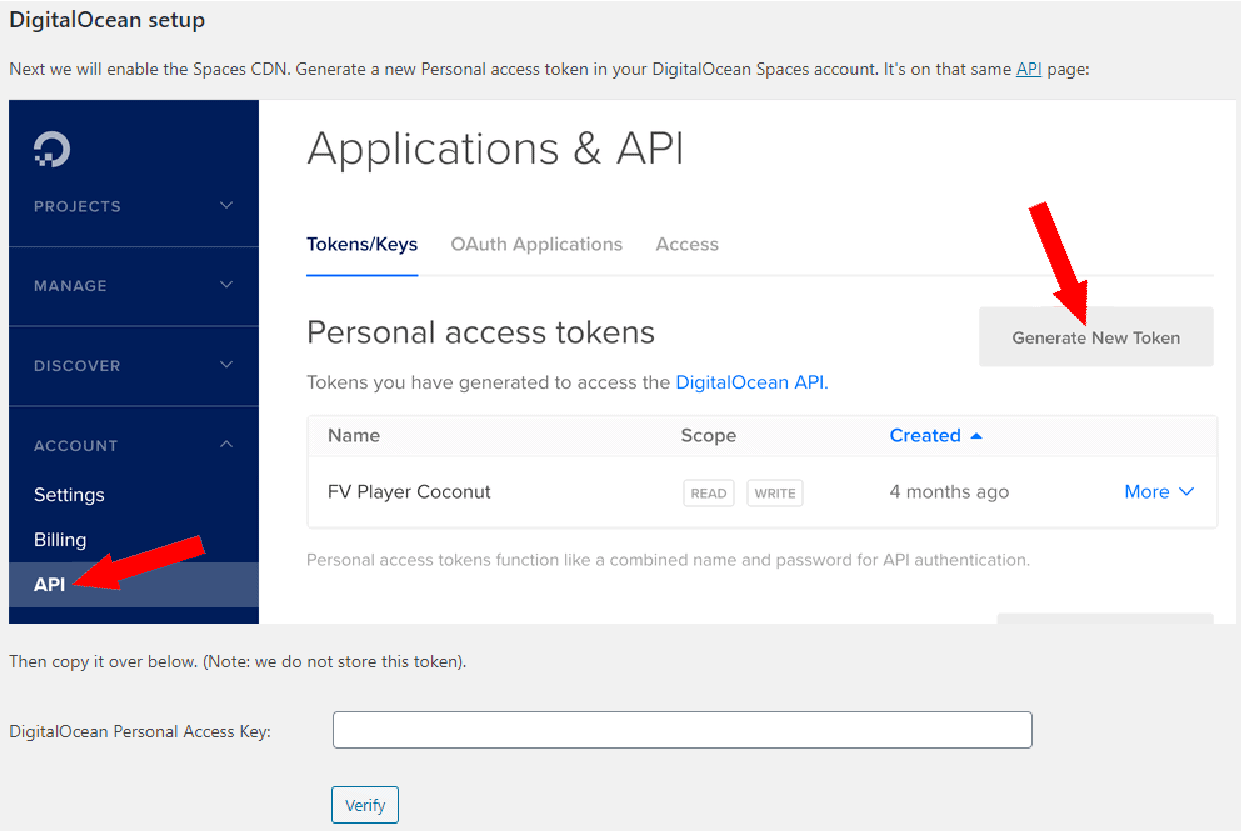Open Billing in the sidebar
This screenshot has height=831, width=1242.
[x=60, y=540]
